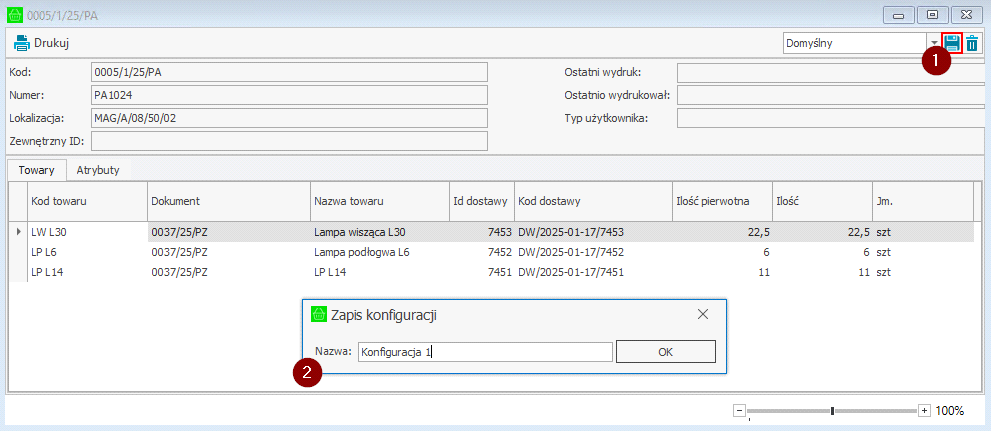991x431 pixels.
Task: Click the zoom in plus button
Action: point(924,411)
